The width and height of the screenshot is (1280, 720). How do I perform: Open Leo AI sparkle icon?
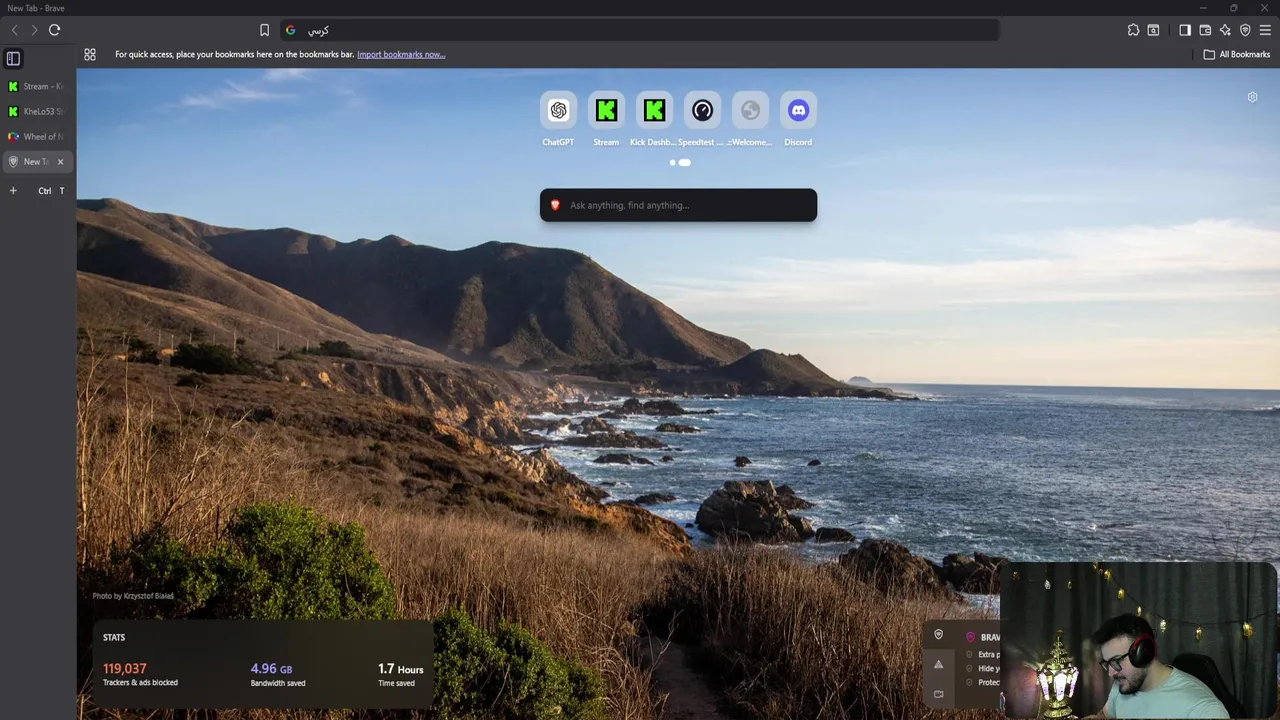point(1225,30)
